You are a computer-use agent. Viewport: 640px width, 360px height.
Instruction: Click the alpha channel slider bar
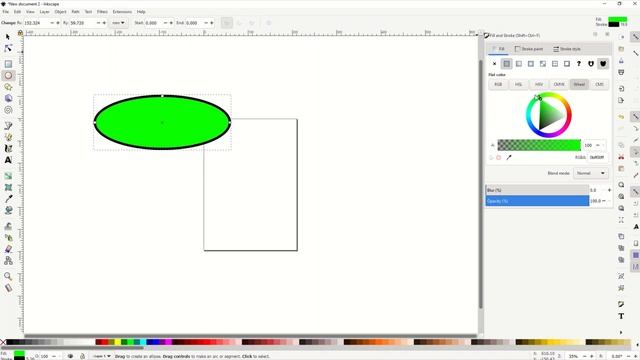tap(539, 145)
